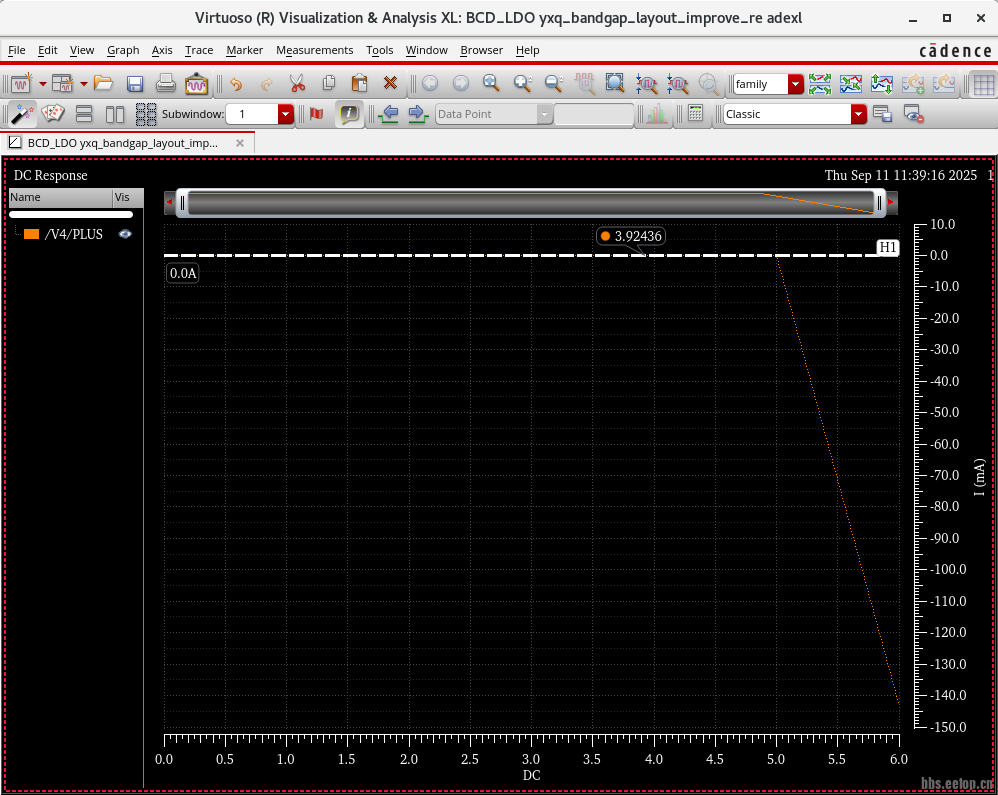Open the playing cards layout icon
This screenshot has width=998, height=795.
point(53,114)
